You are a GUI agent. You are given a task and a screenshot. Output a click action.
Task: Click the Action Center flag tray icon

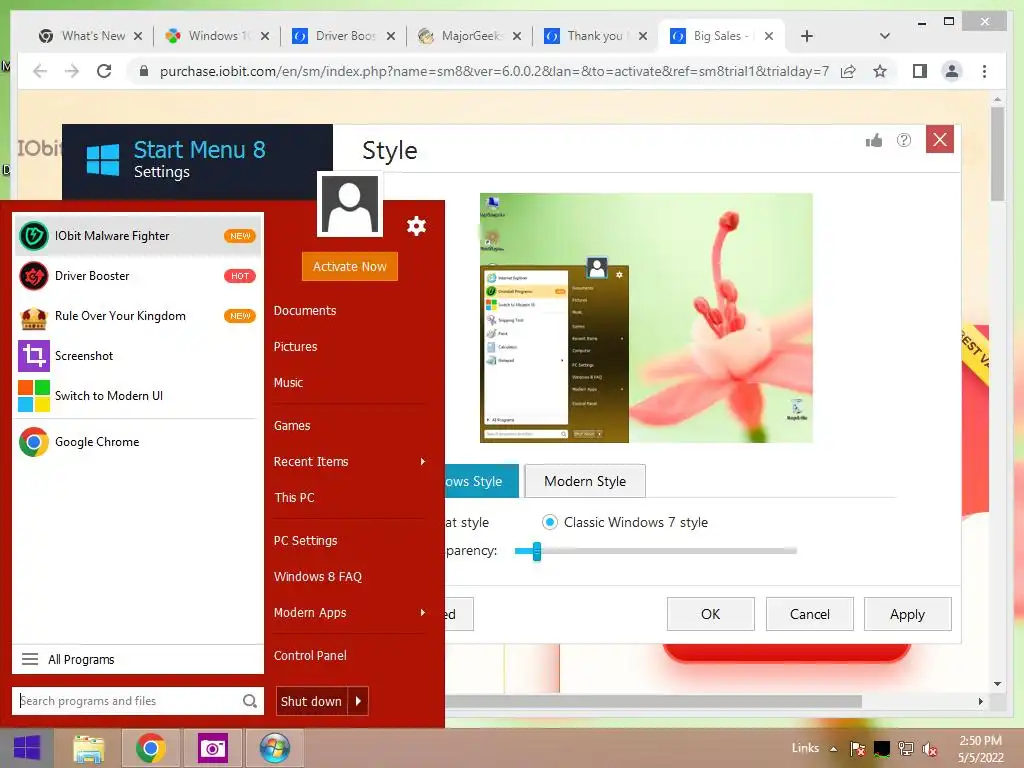(857, 748)
